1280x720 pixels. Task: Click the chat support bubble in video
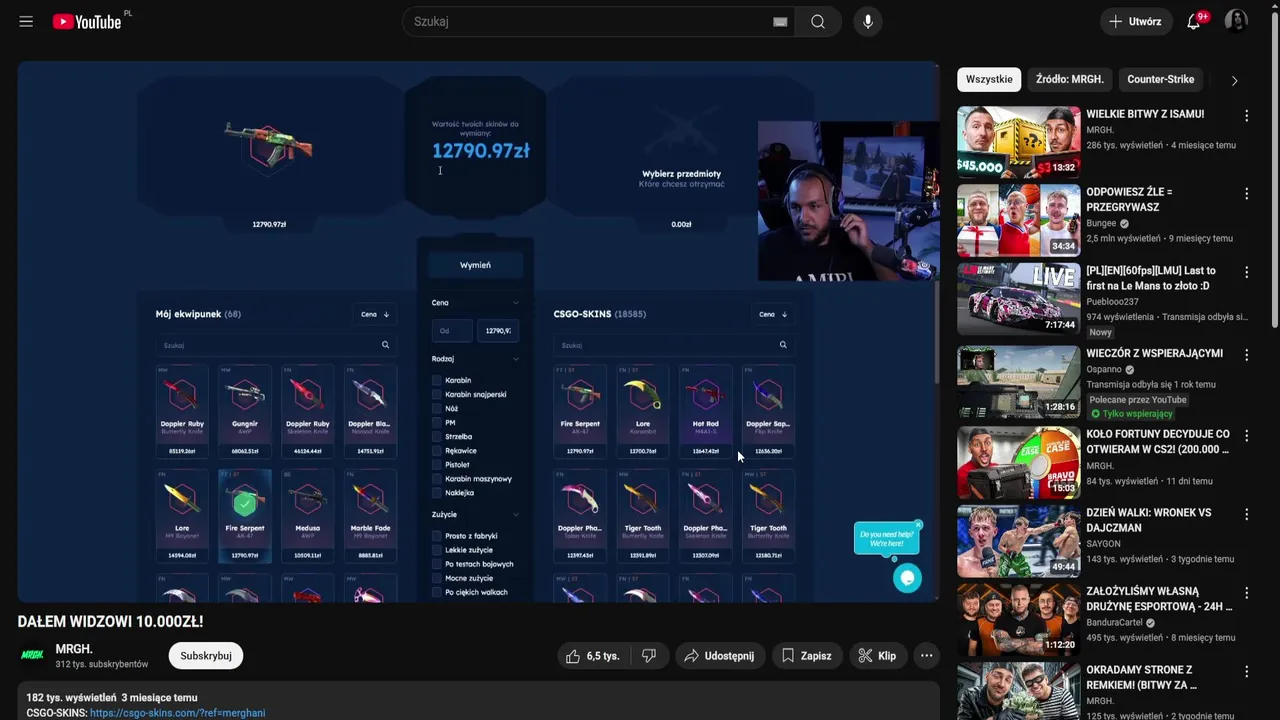tap(907, 577)
